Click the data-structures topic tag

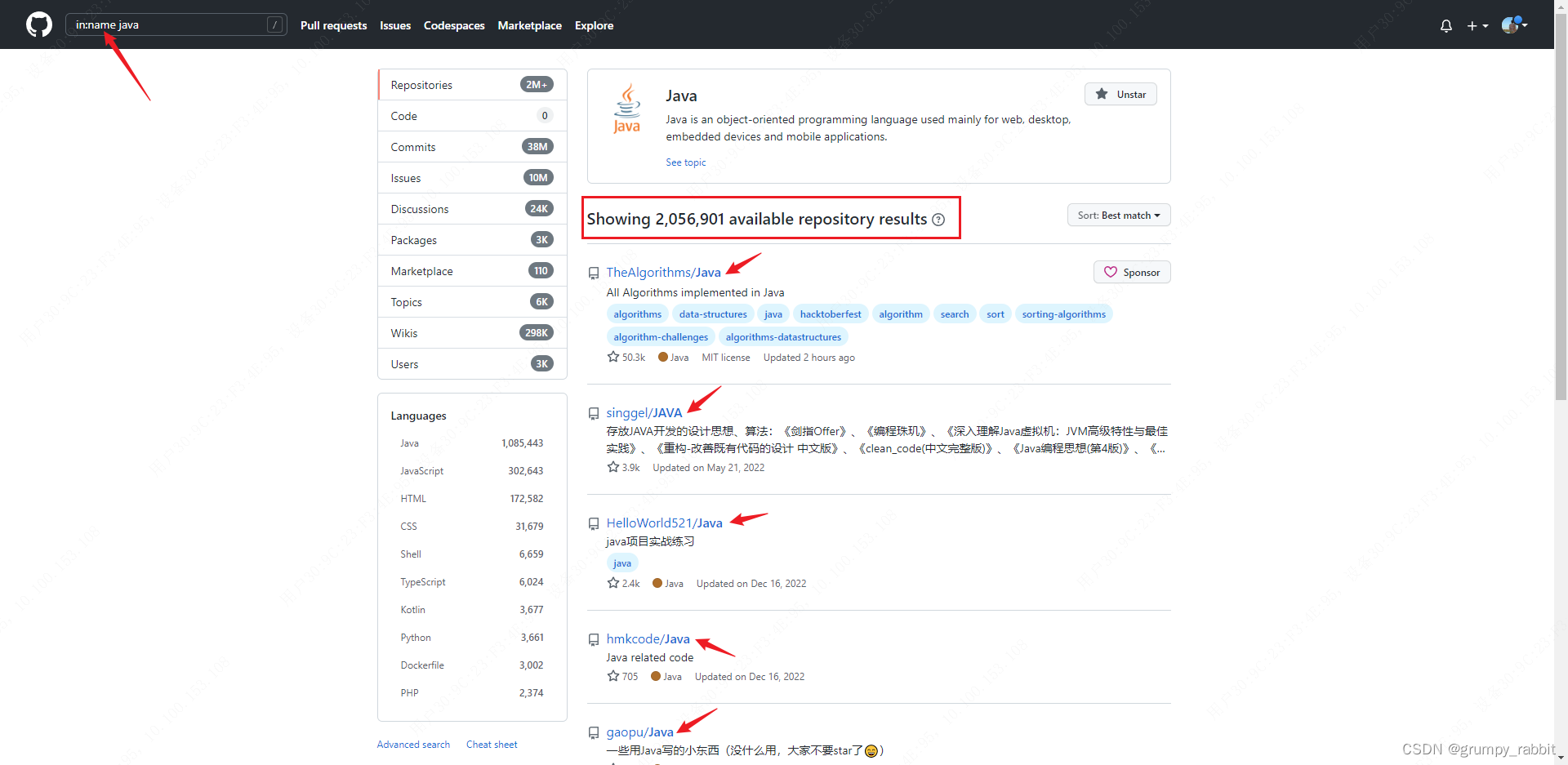click(x=713, y=314)
